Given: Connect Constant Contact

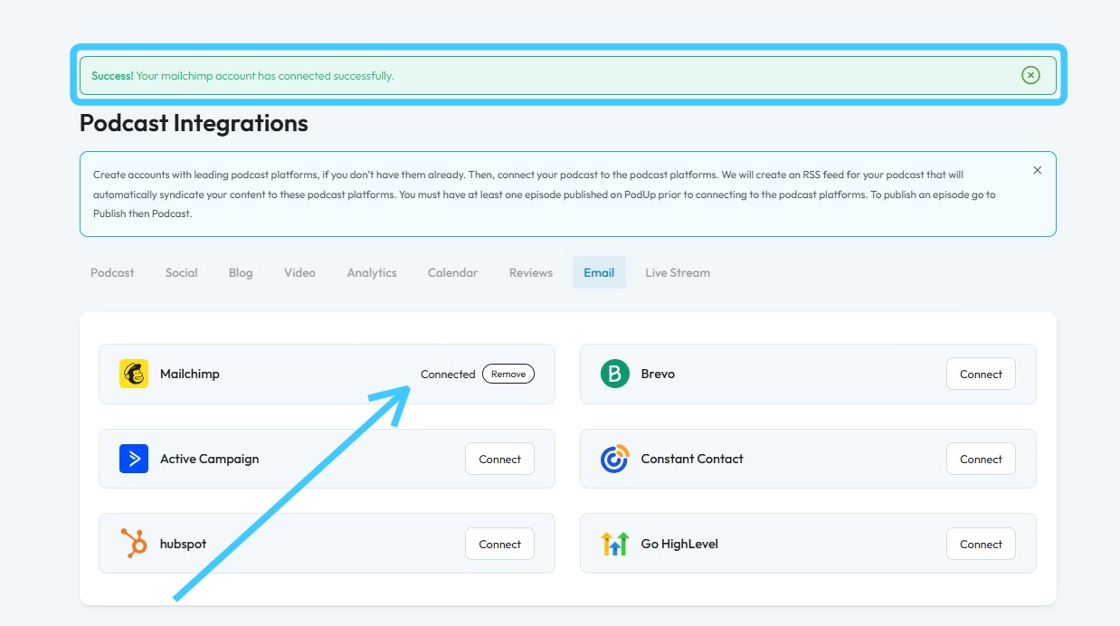Looking at the screenshot, I should coord(981,459).
